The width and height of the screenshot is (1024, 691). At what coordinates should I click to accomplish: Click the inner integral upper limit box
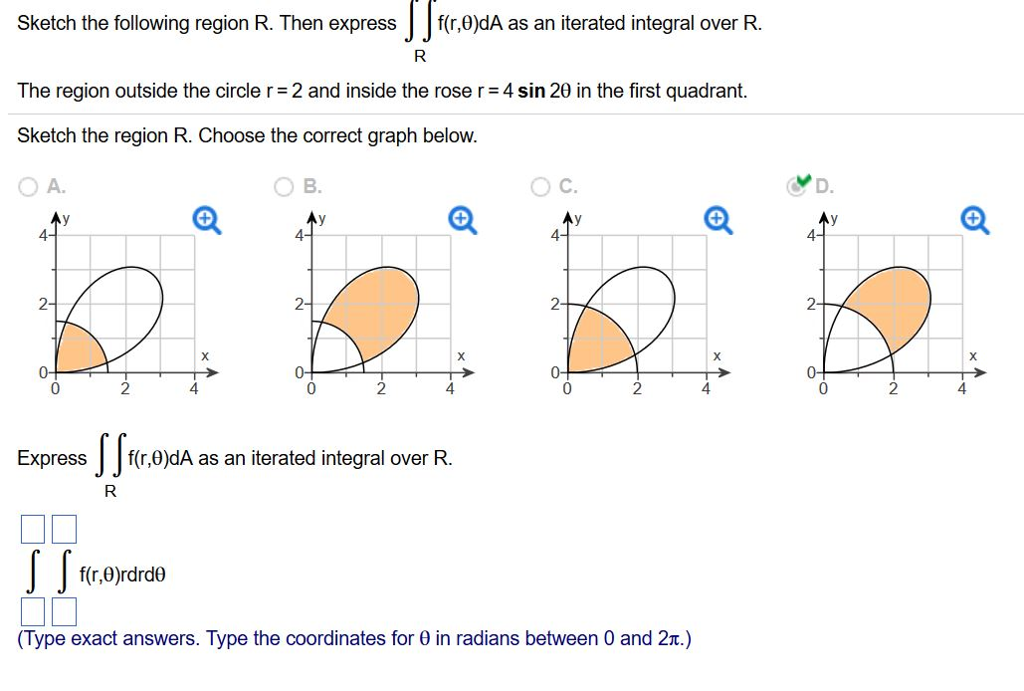(x=64, y=529)
